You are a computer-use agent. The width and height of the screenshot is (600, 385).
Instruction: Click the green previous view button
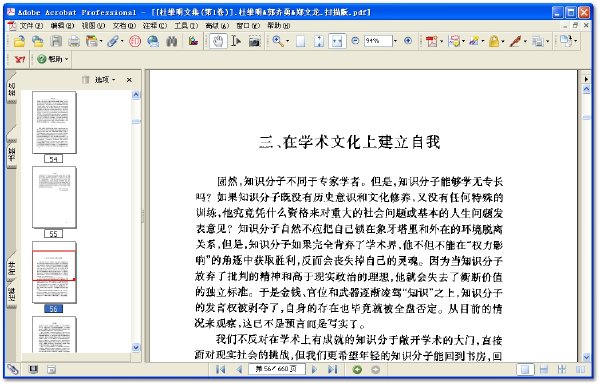357,369
